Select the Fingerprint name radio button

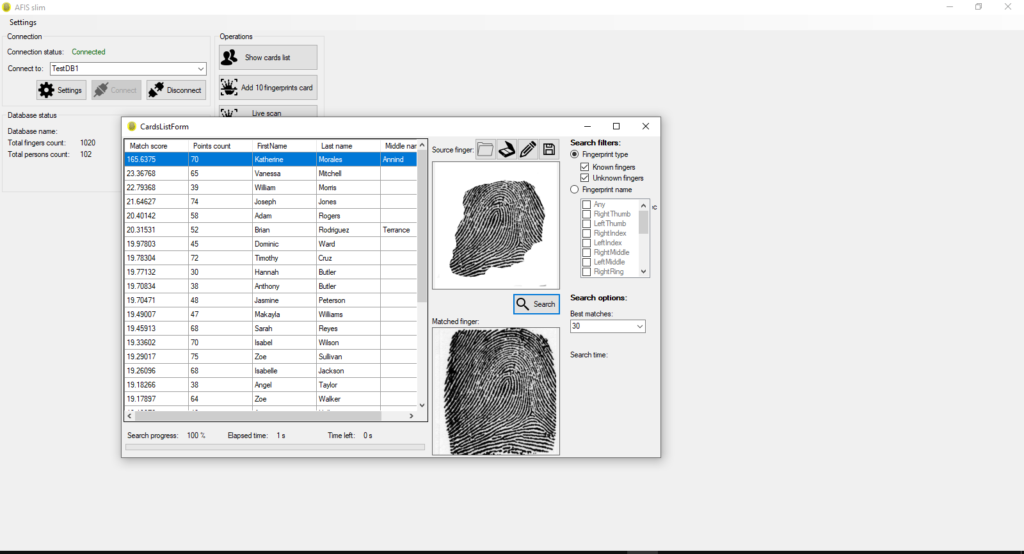coord(574,189)
